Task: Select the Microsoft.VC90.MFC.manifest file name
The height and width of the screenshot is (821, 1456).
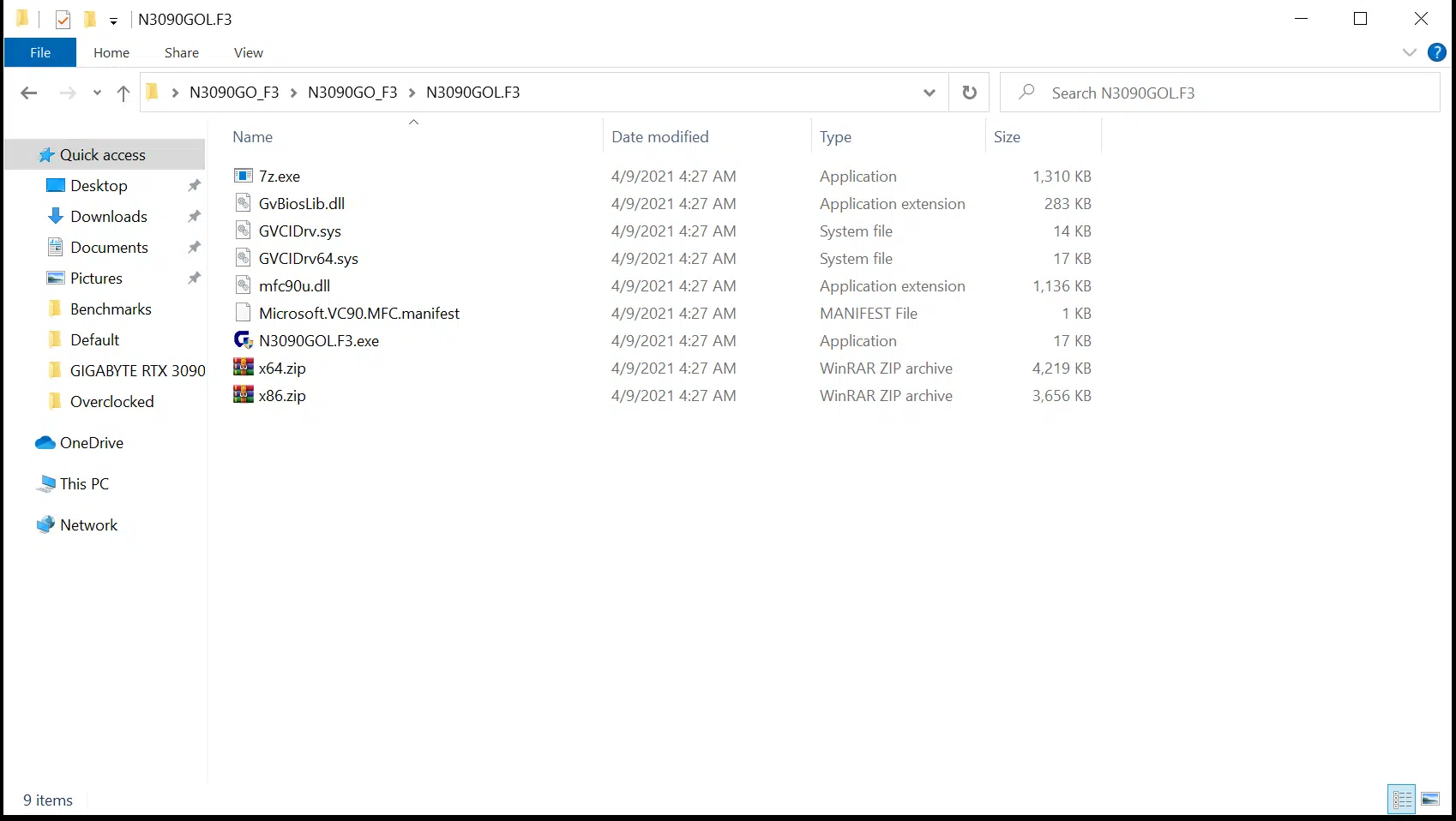Action: coord(359,313)
